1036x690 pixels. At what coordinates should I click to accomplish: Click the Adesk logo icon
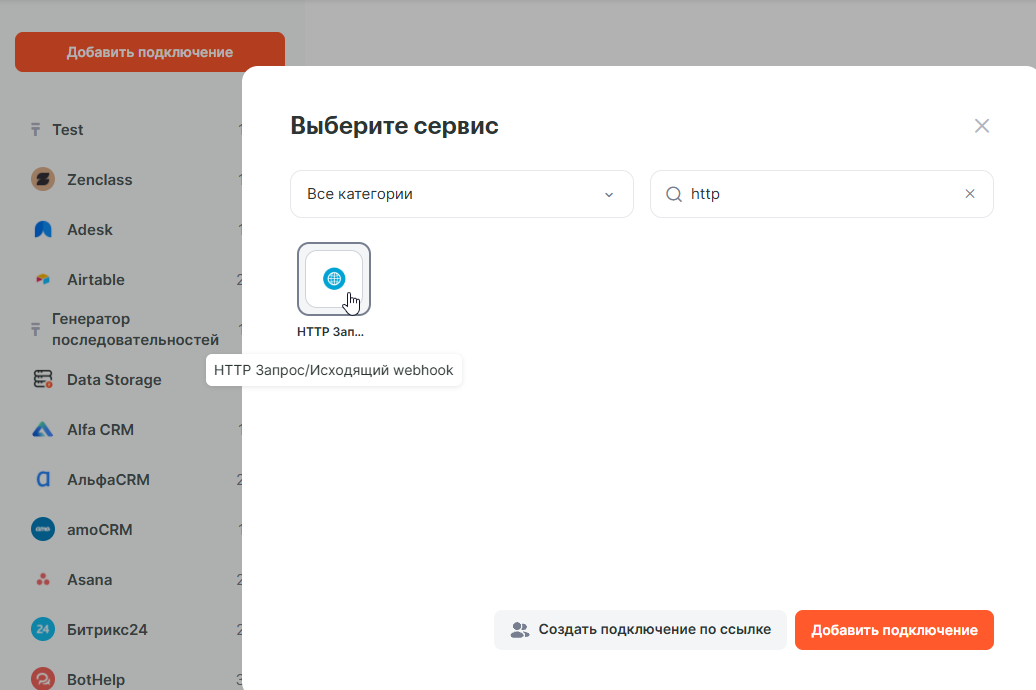click(43, 230)
